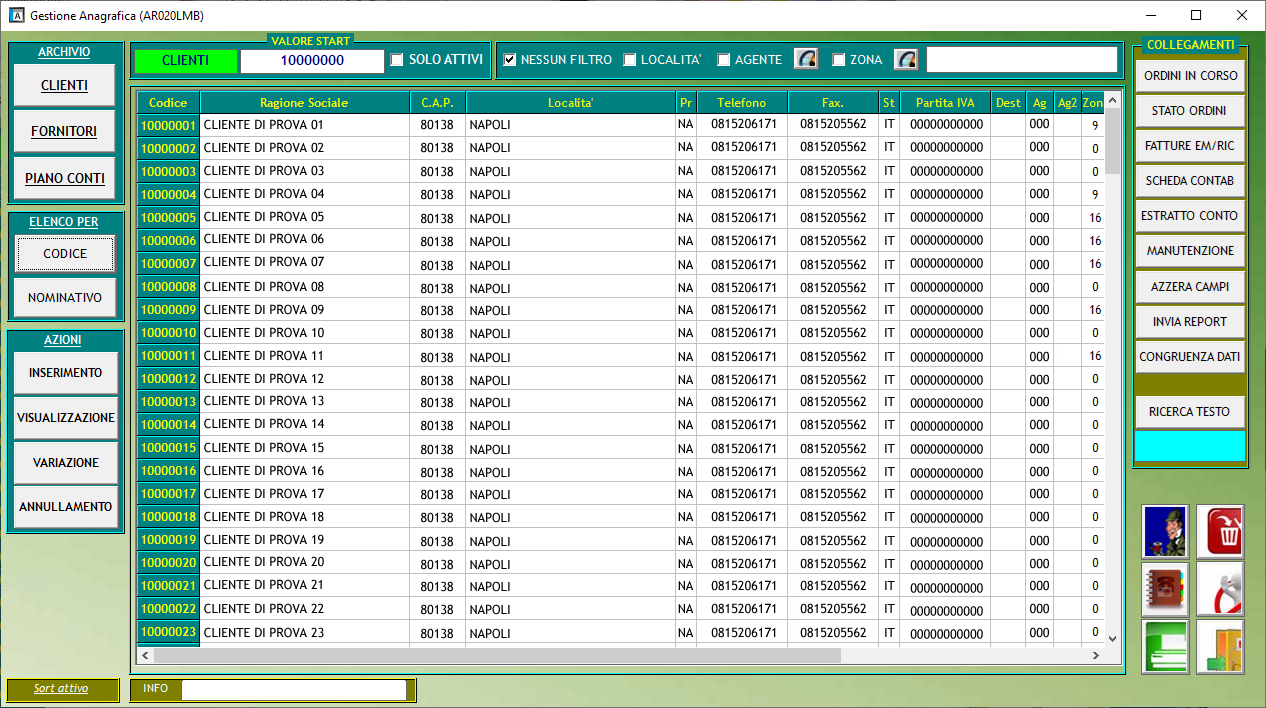This screenshot has height=708, width=1266.
Task: Click the cyan search text field
Action: point(1190,446)
